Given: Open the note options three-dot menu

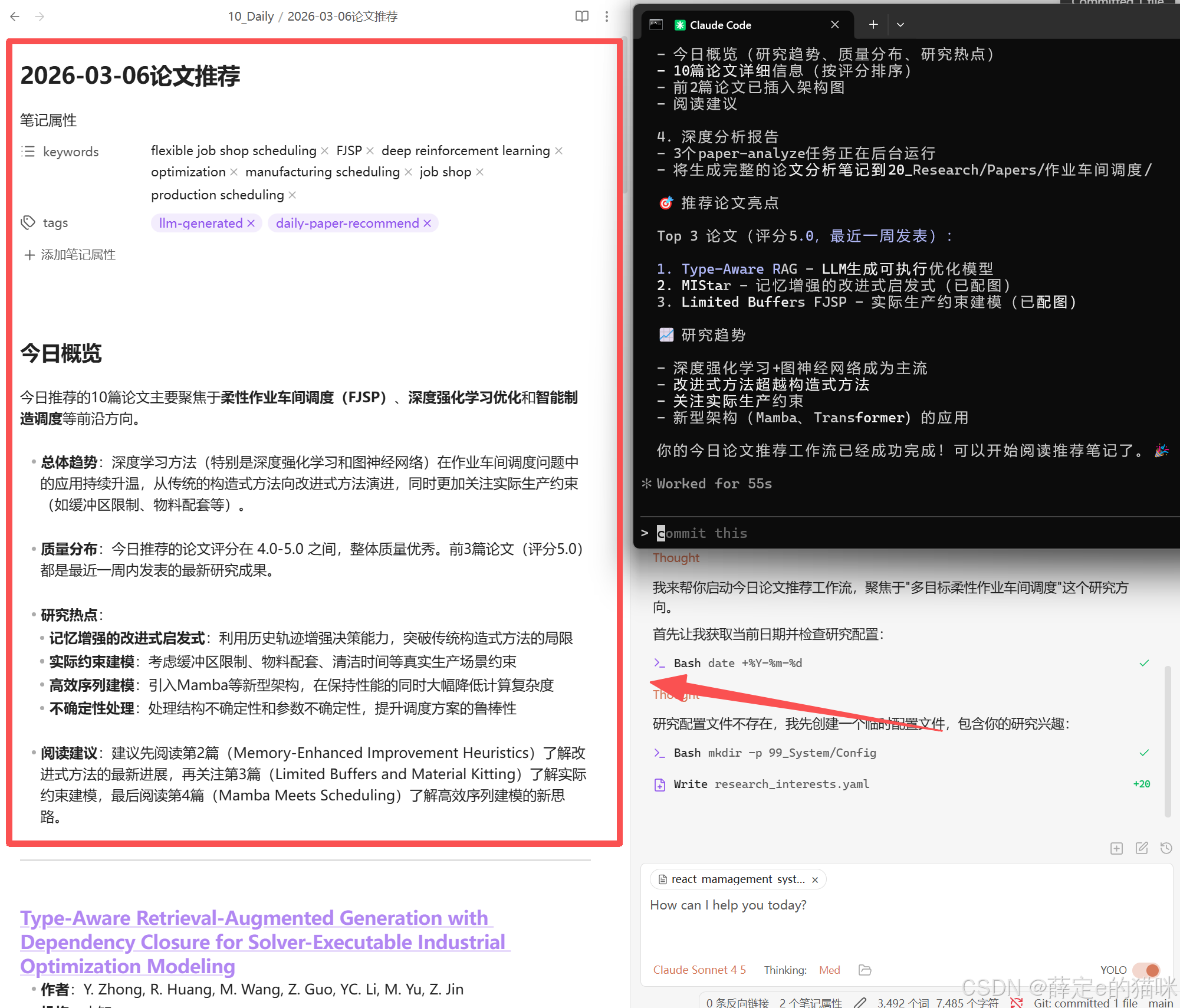Looking at the screenshot, I should (x=607, y=16).
